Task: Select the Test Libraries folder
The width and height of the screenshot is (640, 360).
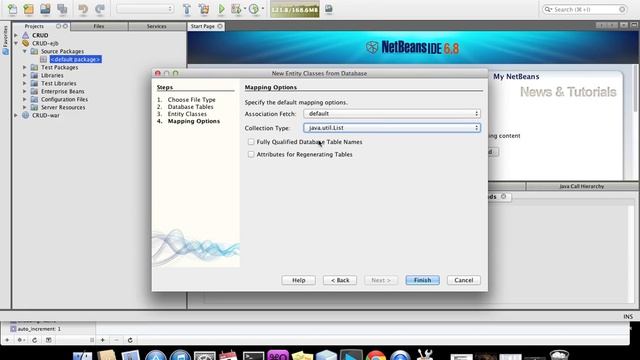Action: tap(58, 83)
